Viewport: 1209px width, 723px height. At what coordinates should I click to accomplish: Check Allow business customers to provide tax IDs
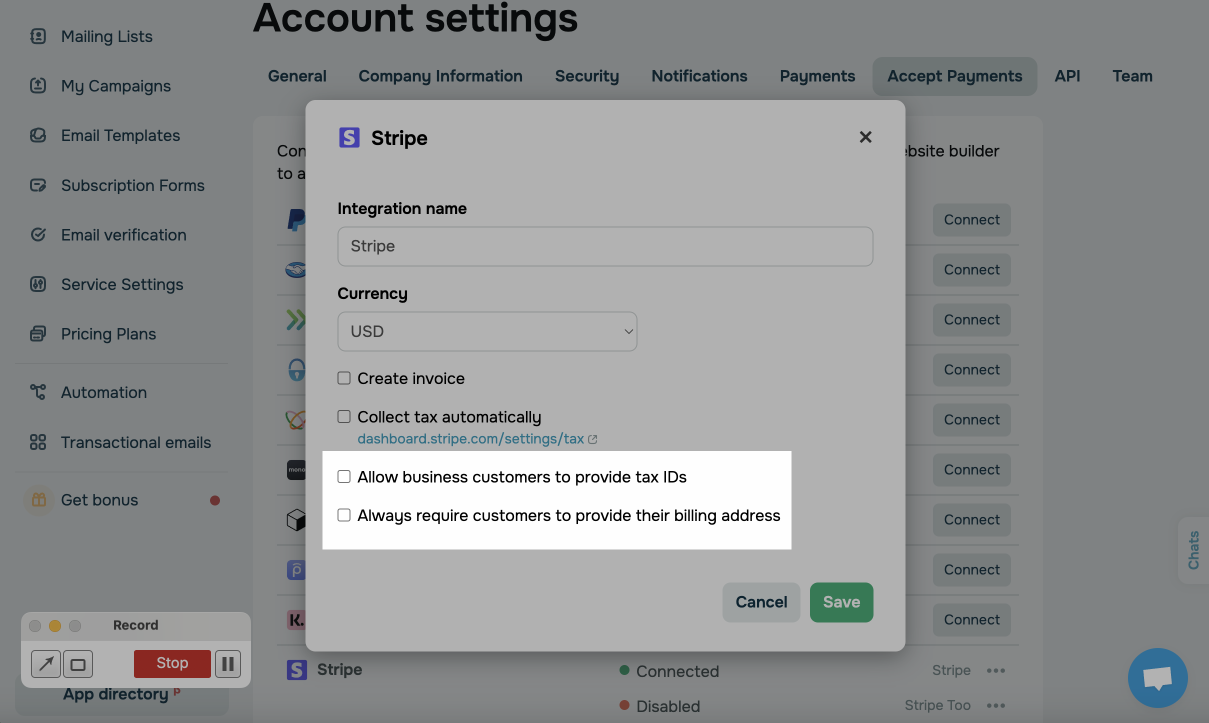pos(344,477)
